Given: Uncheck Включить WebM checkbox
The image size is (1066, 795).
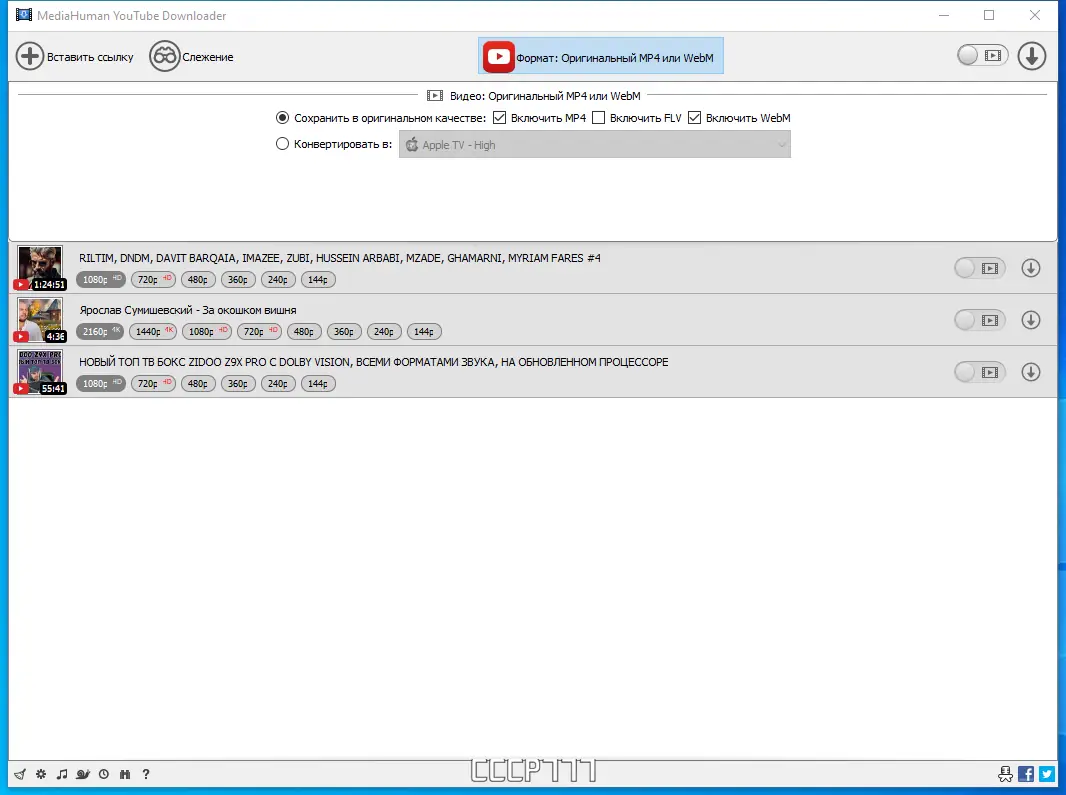Looking at the screenshot, I should 694,118.
